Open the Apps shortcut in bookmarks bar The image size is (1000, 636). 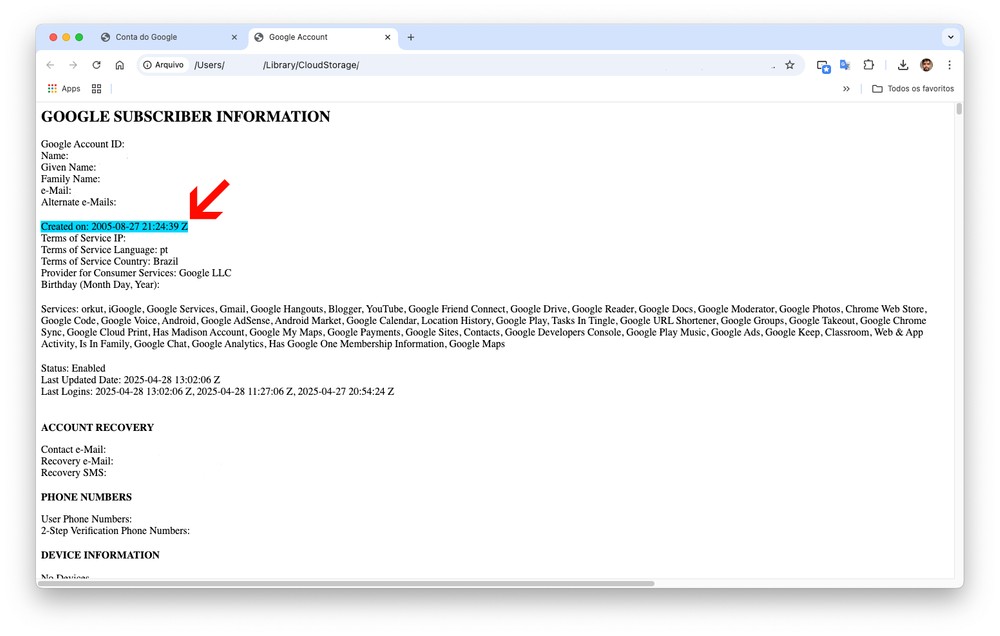pyautogui.click(x=64, y=89)
